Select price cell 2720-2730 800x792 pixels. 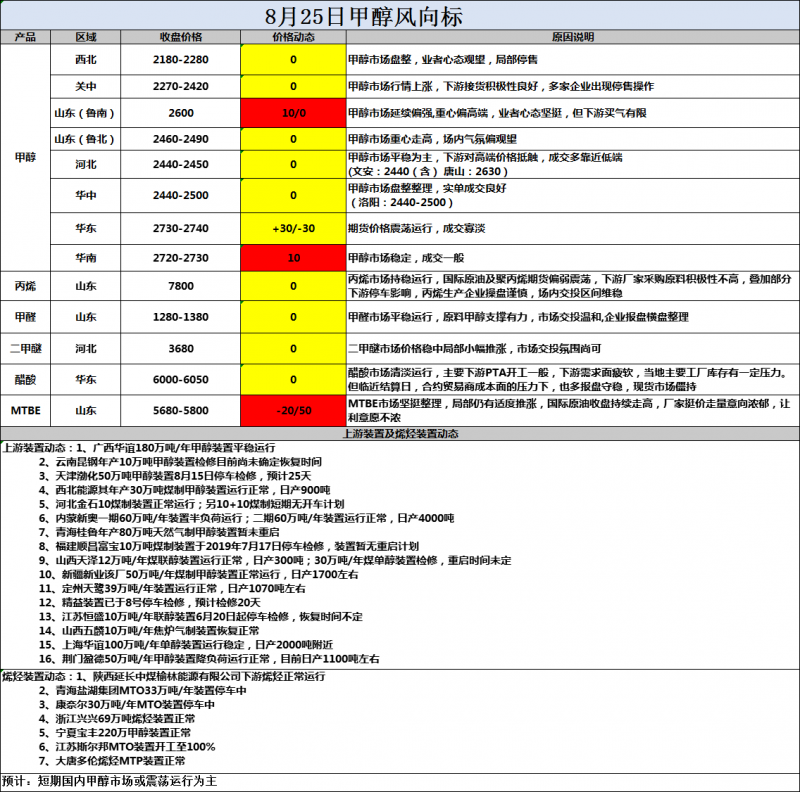pyautogui.click(x=181, y=258)
